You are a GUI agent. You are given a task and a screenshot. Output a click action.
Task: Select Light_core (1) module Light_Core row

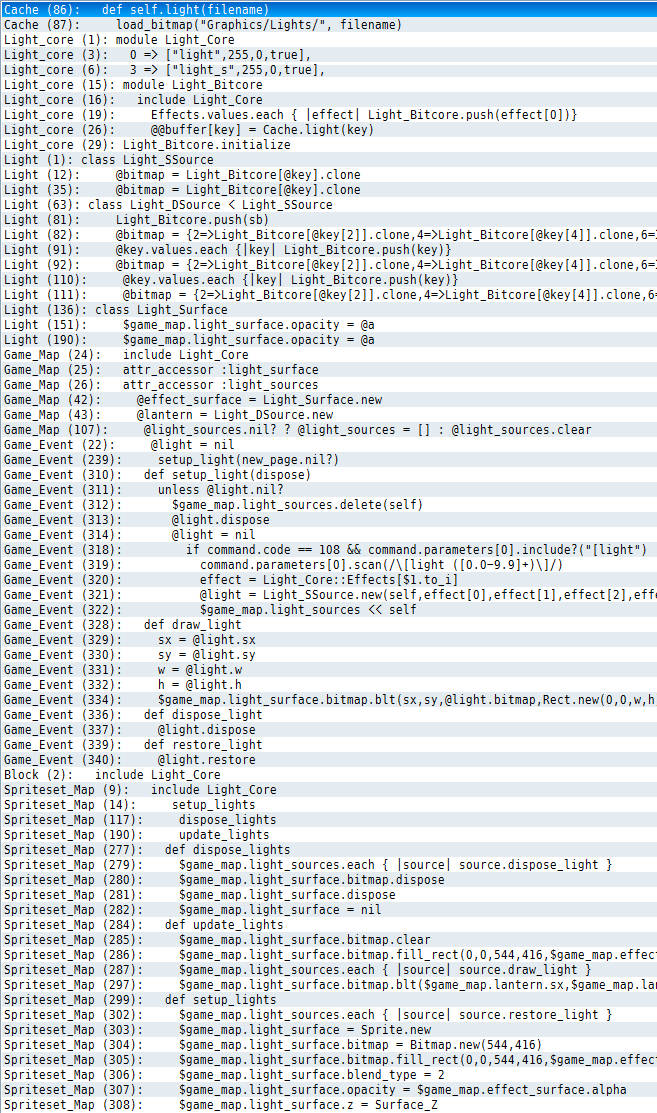tap(328, 40)
